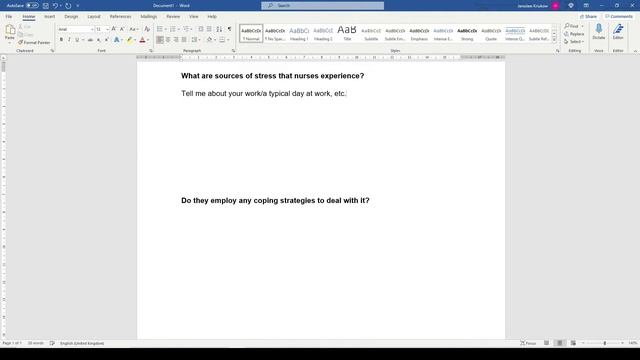Click the Replace button
This screenshot has width=640, height=360.
click(574, 34)
